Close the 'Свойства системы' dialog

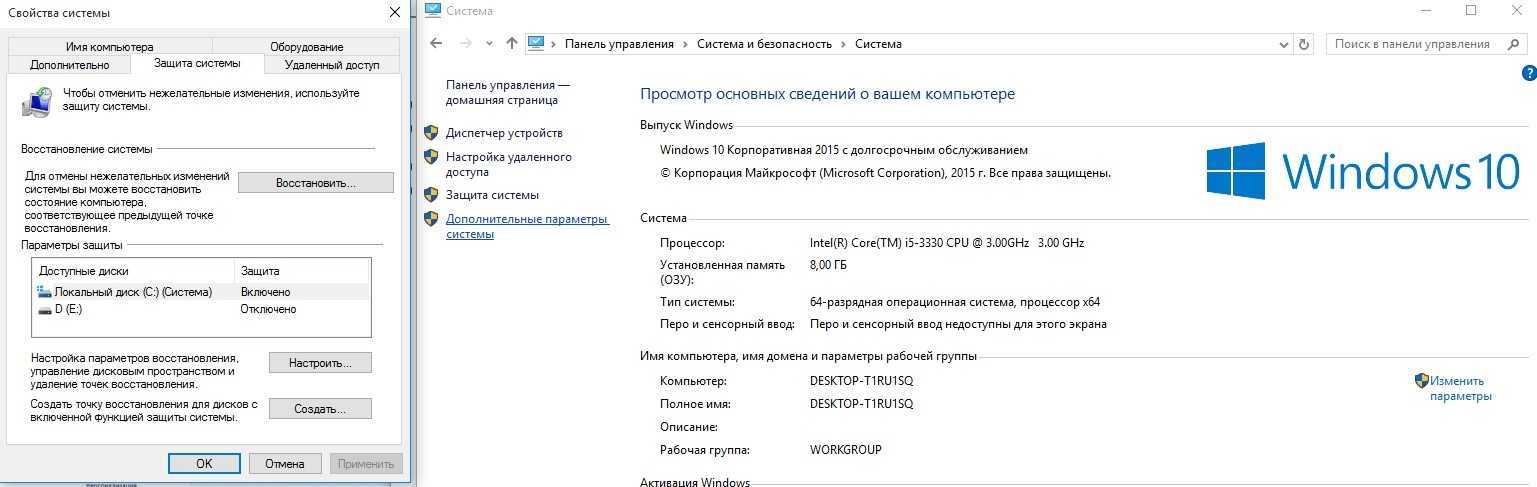(x=394, y=13)
